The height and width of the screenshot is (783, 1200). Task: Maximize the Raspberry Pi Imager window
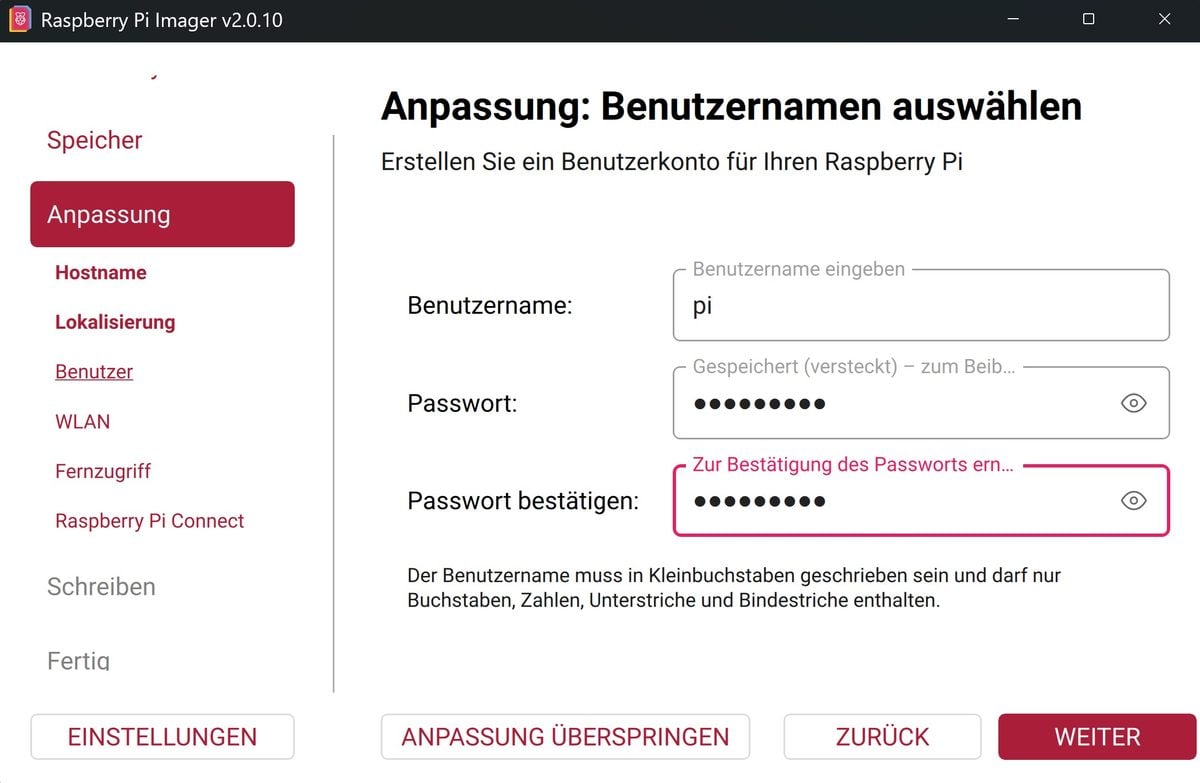1088,20
